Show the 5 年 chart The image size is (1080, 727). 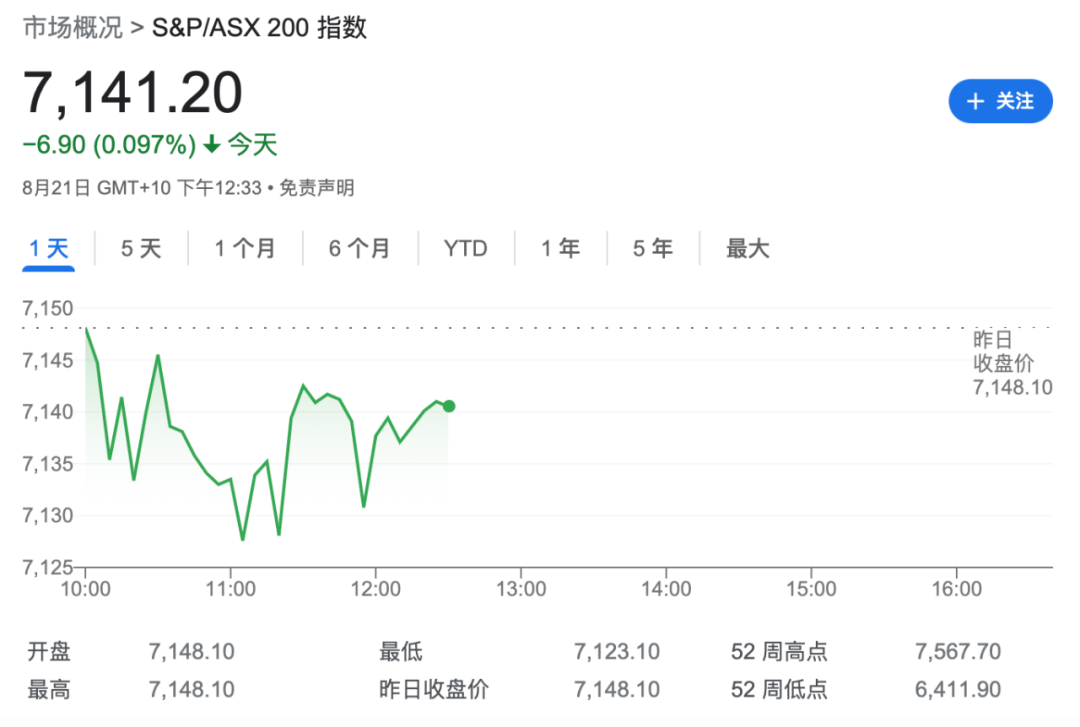(x=652, y=248)
